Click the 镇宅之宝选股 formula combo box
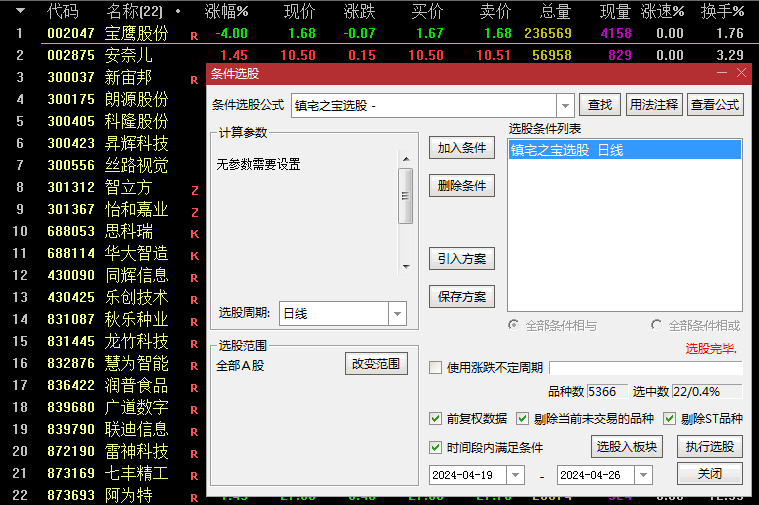Viewport: 759px width, 505px height. click(432, 106)
